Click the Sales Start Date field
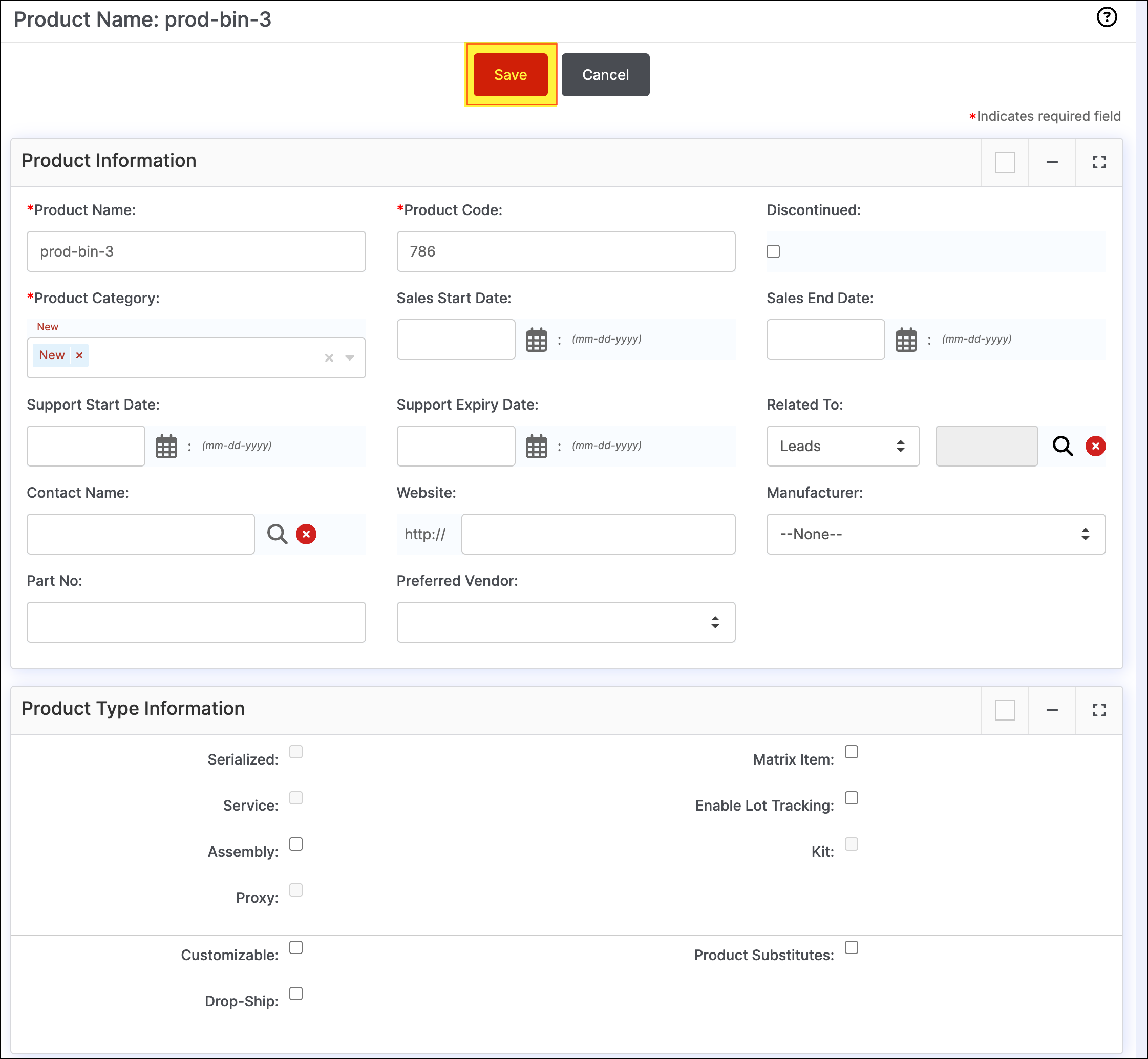This screenshot has height=1059, width=1148. pyautogui.click(x=455, y=340)
